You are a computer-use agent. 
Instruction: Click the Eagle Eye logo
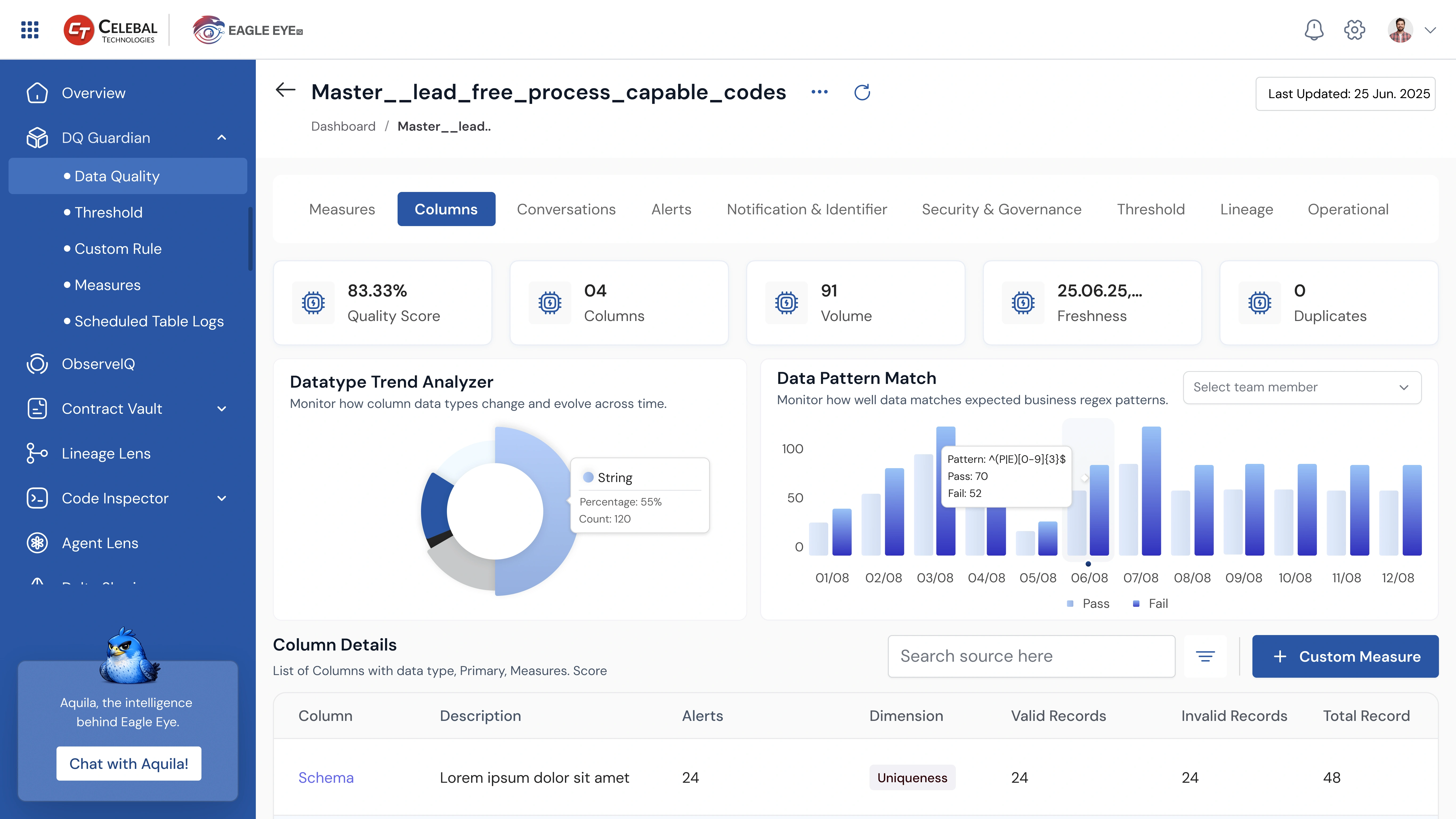tap(248, 30)
